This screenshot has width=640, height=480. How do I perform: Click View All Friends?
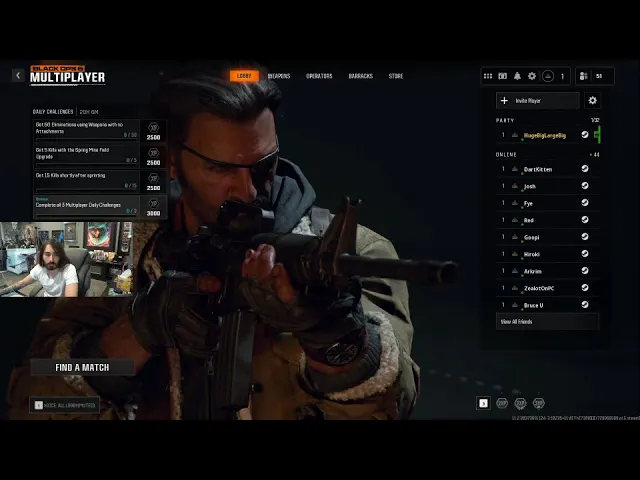(x=547, y=322)
